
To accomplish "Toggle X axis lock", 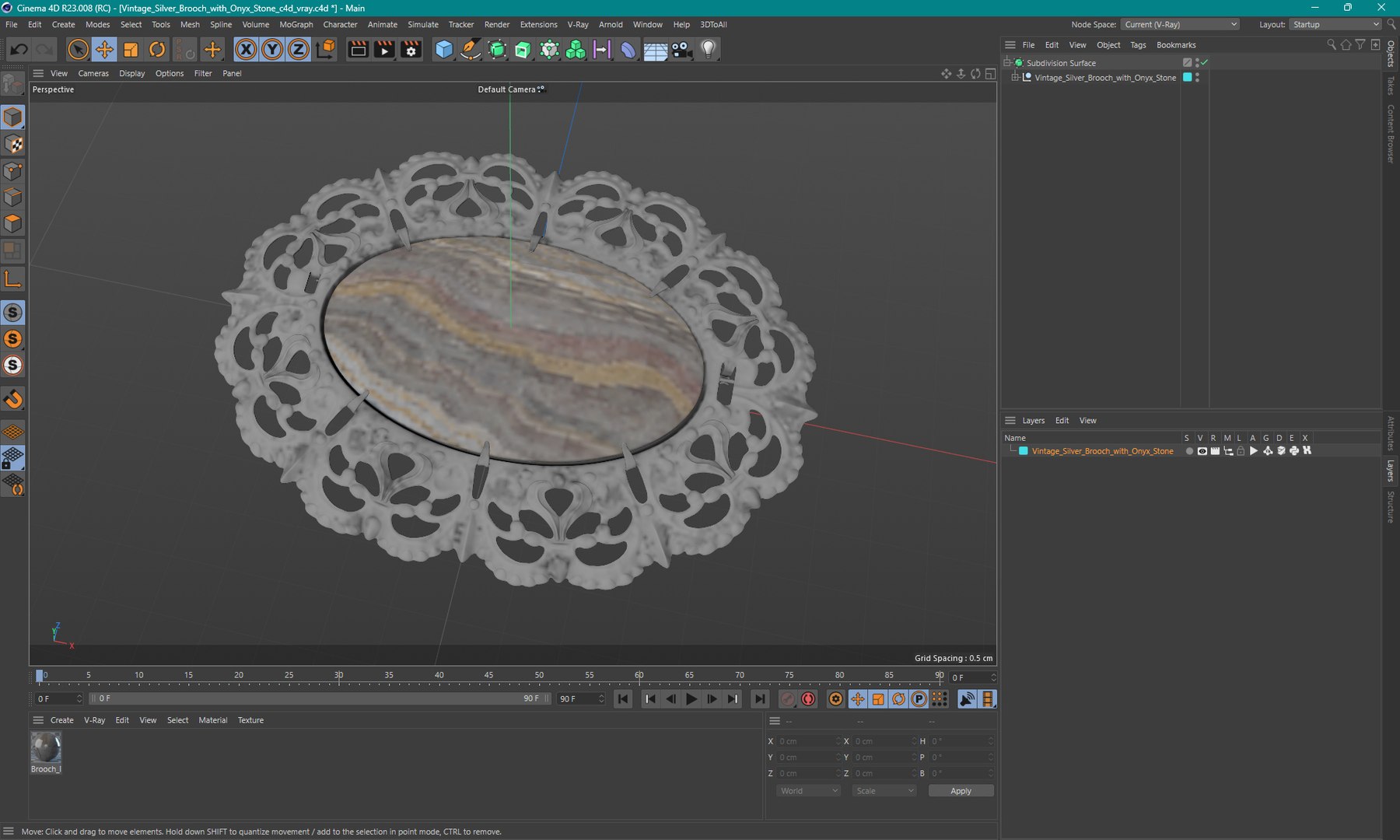I will coord(246,50).
